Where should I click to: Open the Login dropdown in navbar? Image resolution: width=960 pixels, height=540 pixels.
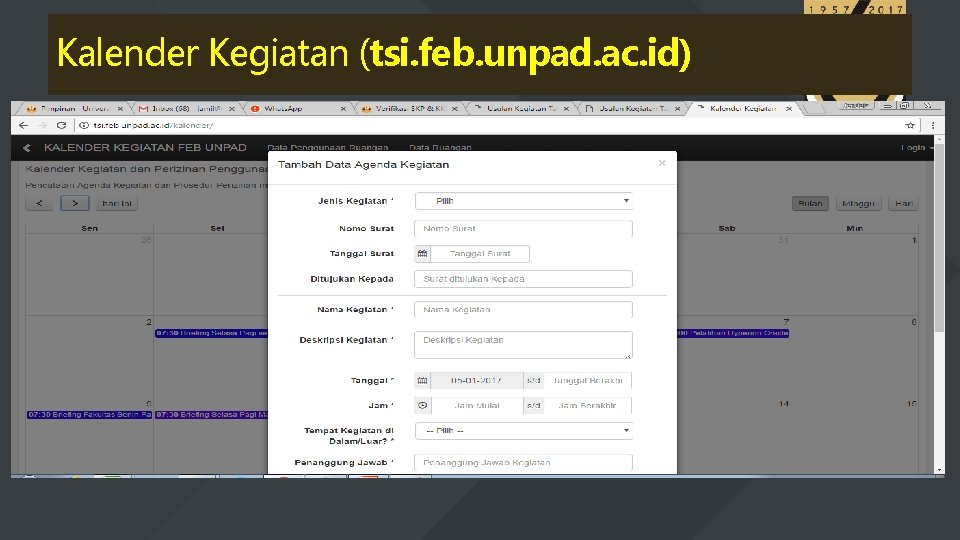[917, 148]
